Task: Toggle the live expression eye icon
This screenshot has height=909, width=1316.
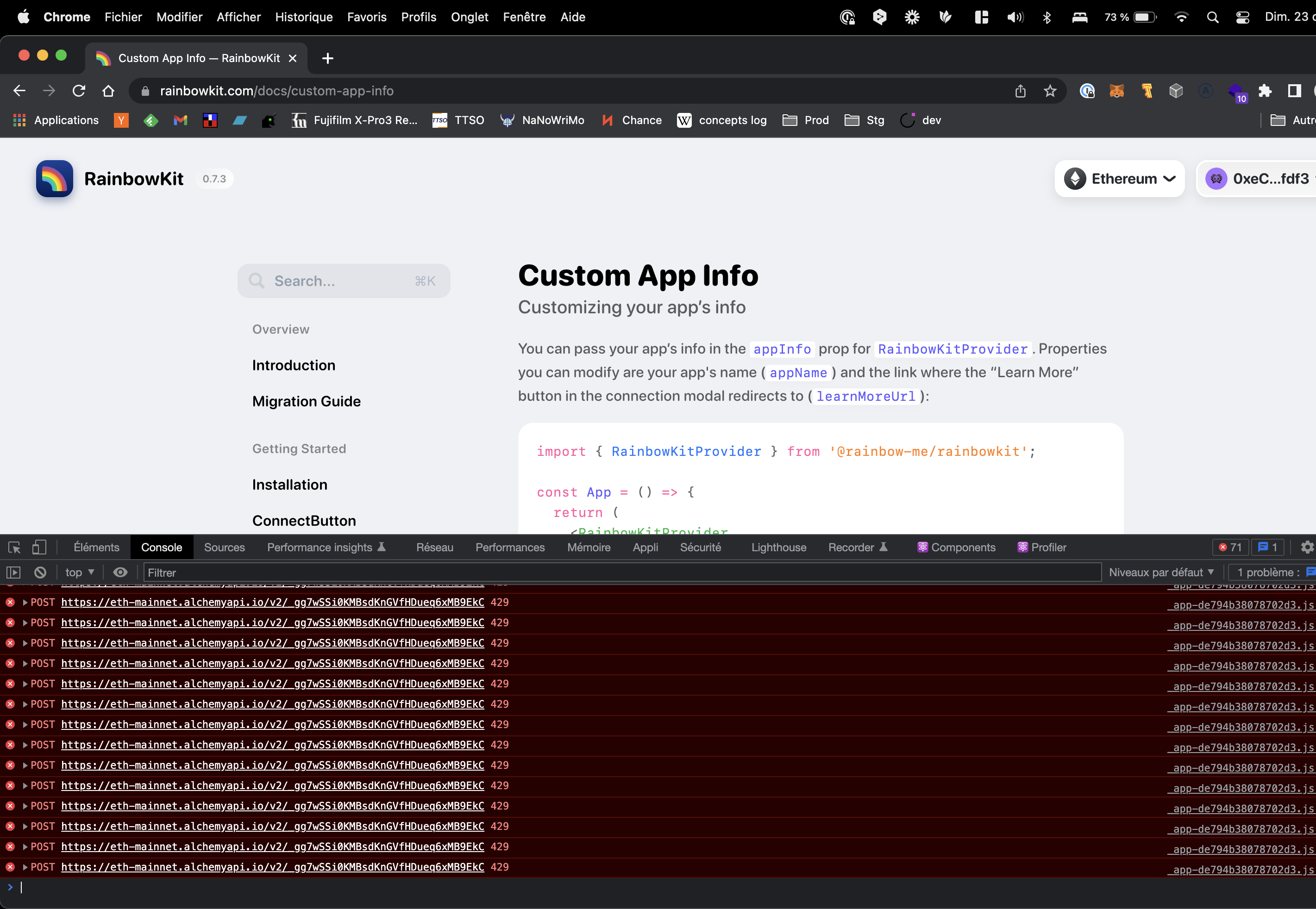Action: click(120, 573)
